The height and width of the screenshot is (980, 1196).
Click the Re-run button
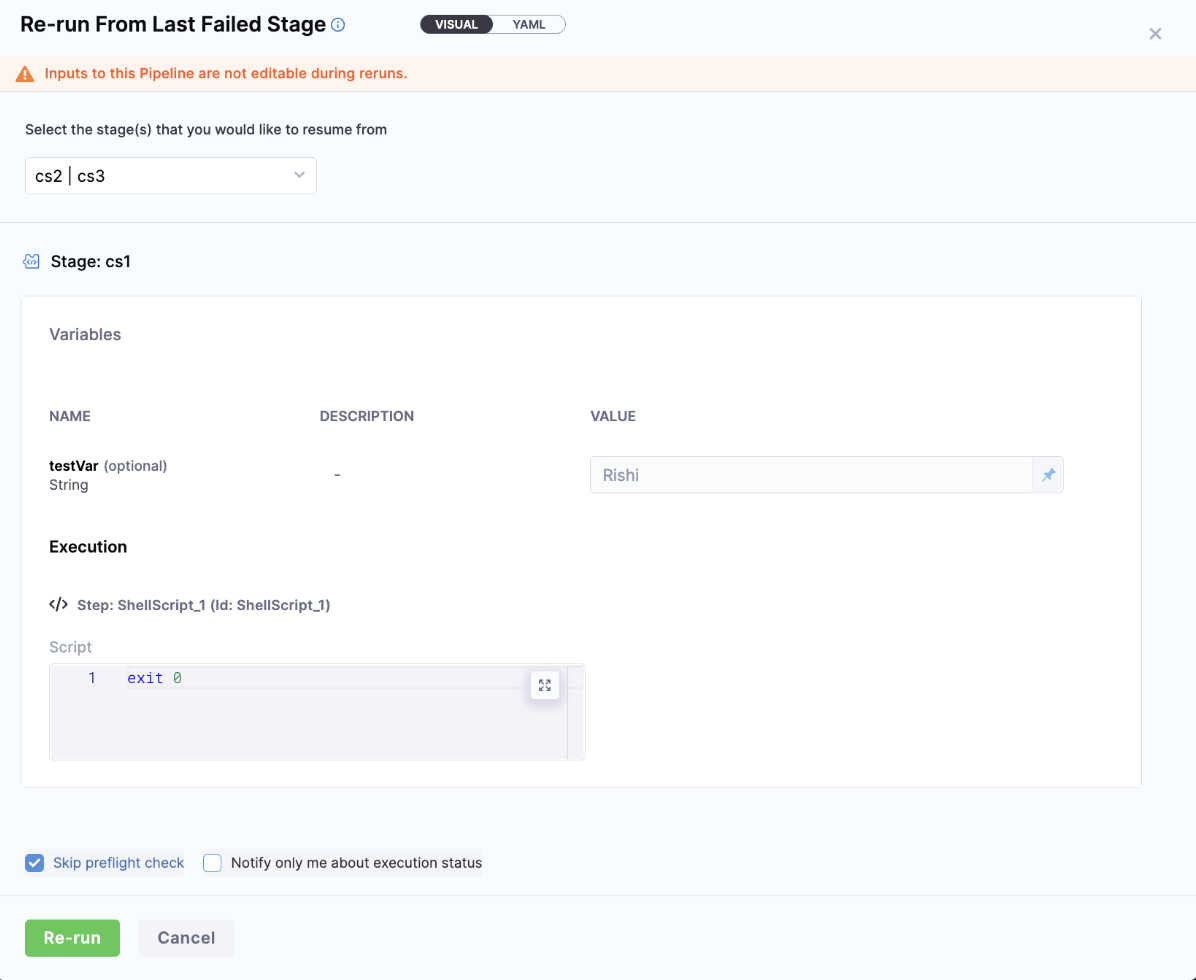tap(72, 938)
